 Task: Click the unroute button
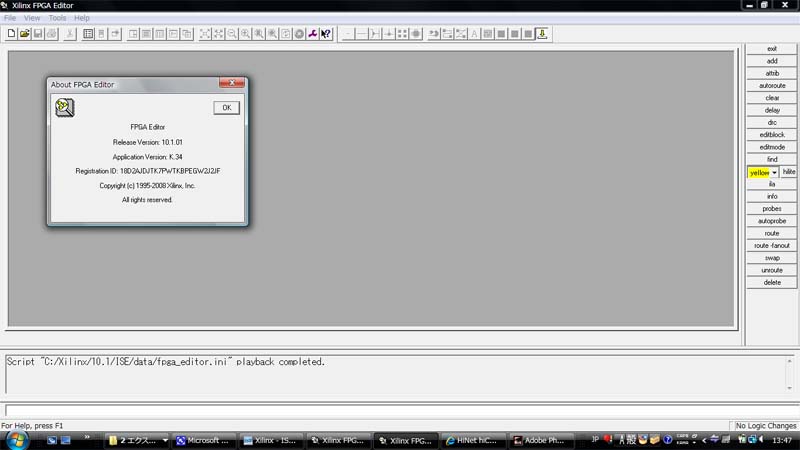(771, 270)
